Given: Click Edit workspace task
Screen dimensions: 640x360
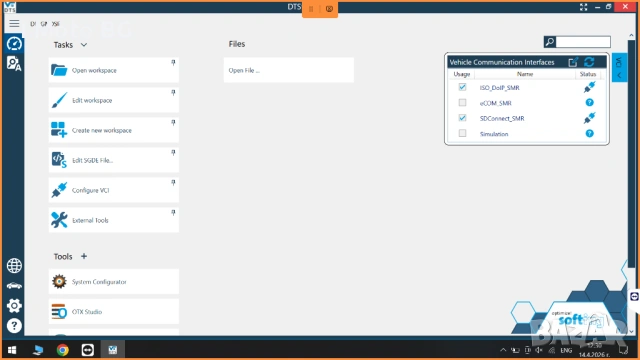Looking at the screenshot, I should click(113, 100).
